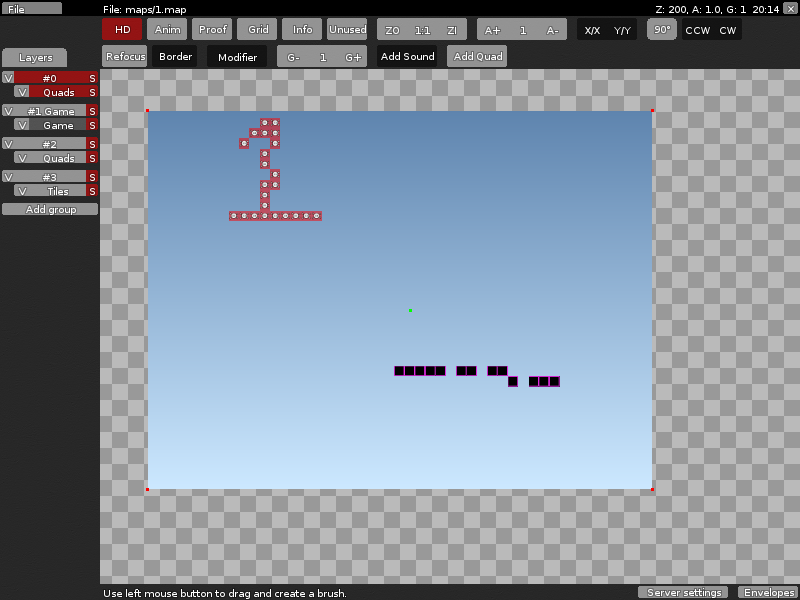Image resolution: width=800 pixels, height=600 pixels.
Task: Rotate brush counter-clockwise with CCW
Action: (x=697, y=30)
